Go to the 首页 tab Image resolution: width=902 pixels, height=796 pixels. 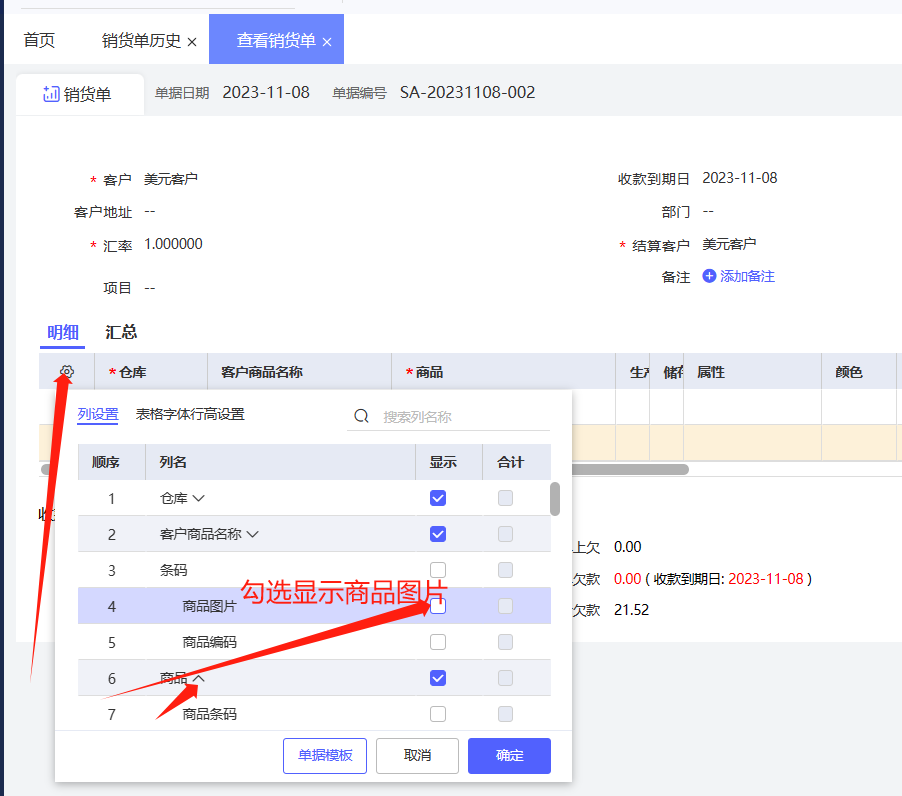[39, 41]
